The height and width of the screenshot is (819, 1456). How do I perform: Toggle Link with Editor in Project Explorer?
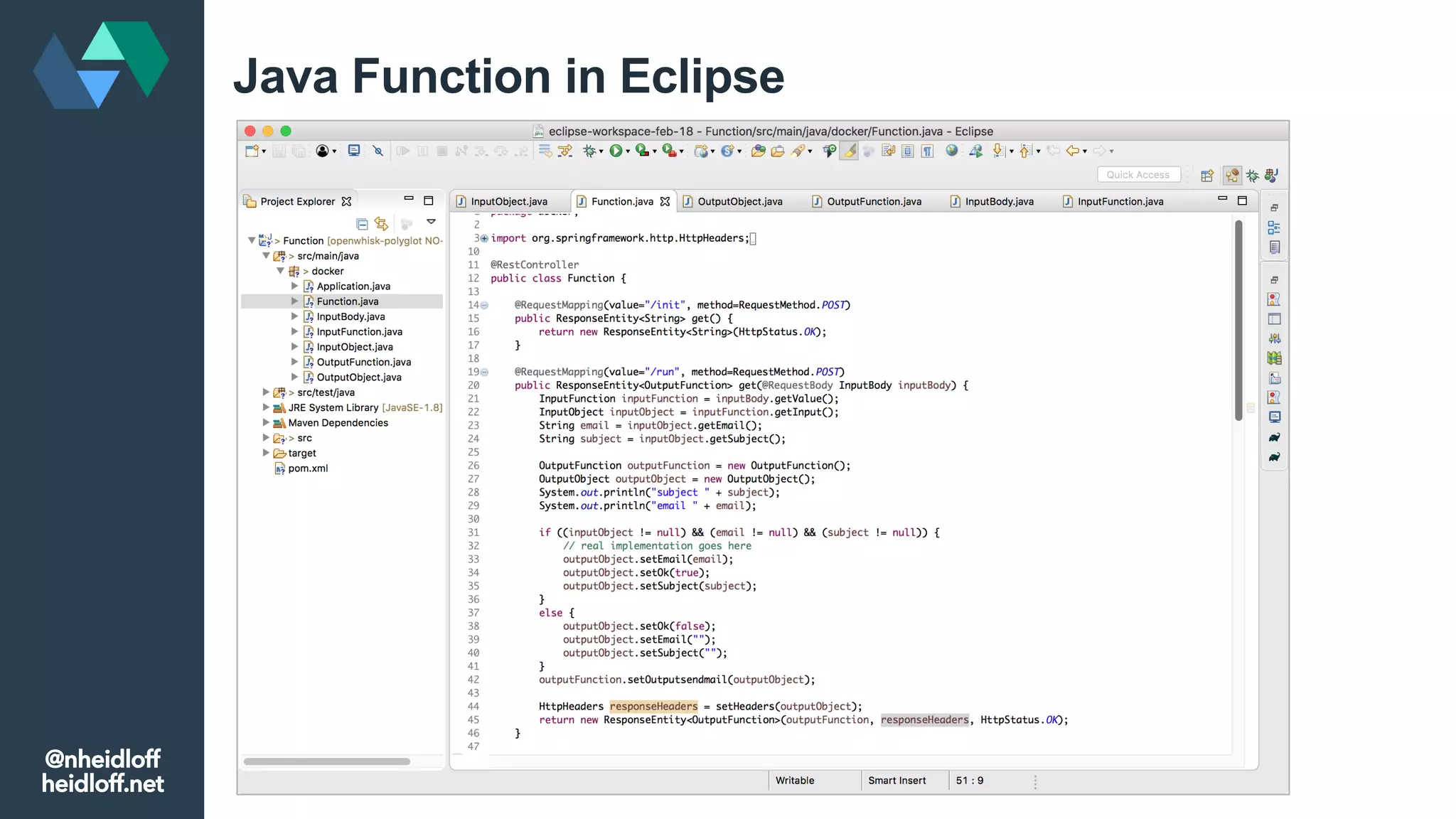[382, 224]
